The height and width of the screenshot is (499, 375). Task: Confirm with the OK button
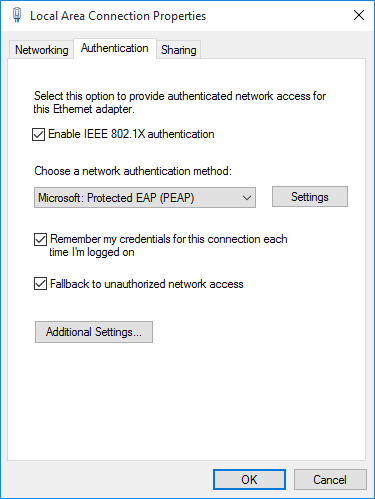click(249, 480)
